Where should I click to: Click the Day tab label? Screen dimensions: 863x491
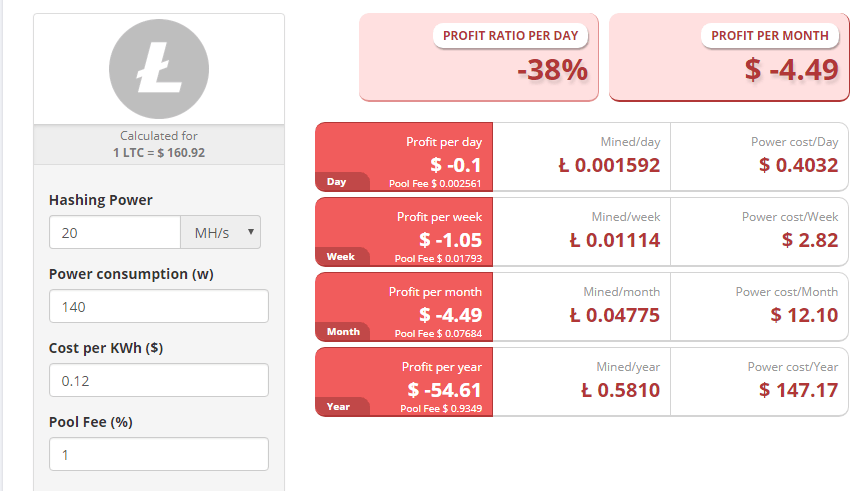coord(336,182)
